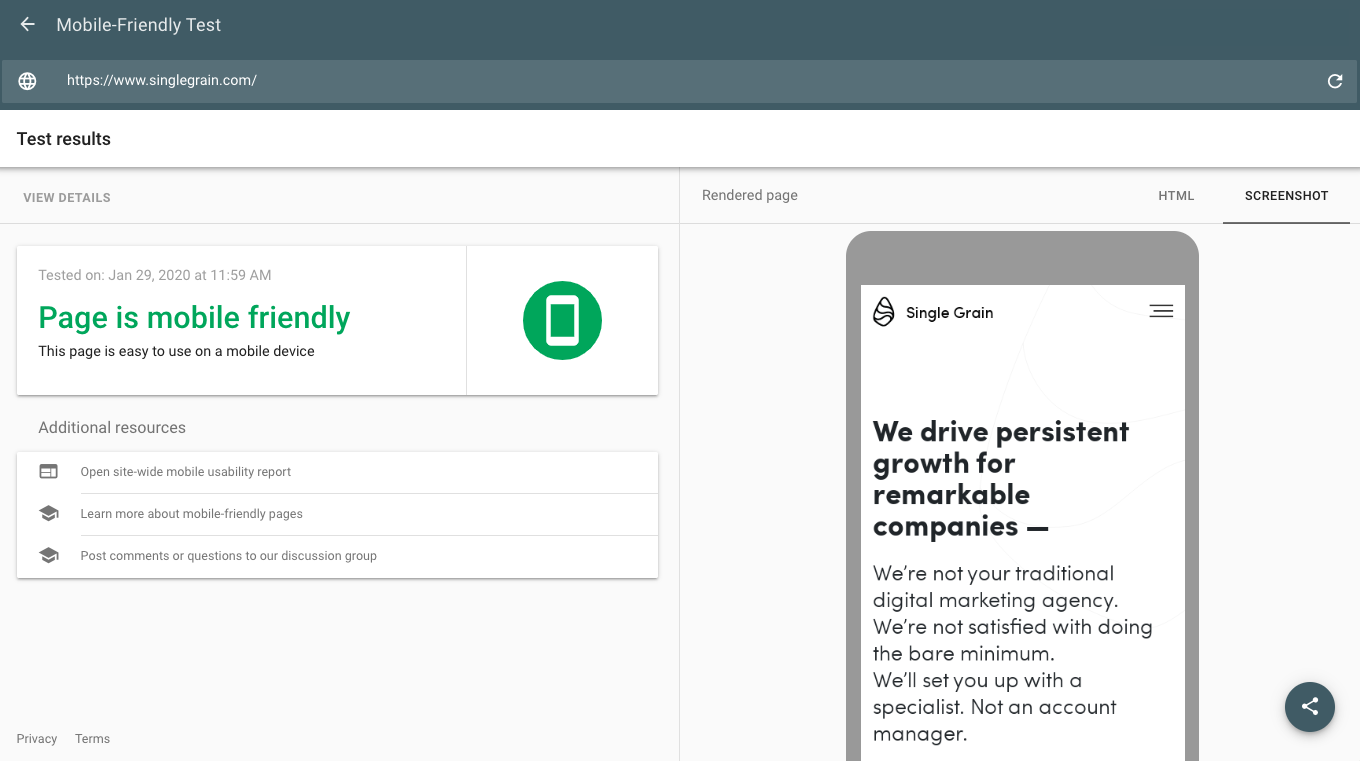Click the Additional resources label
1360x761 pixels.
(112, 427)
